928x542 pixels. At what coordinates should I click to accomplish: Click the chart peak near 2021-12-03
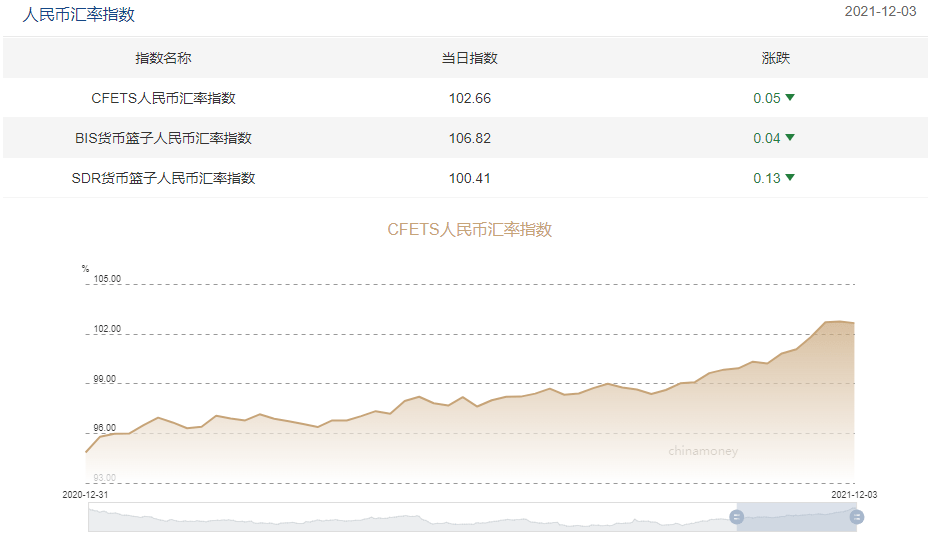(839, 321)
